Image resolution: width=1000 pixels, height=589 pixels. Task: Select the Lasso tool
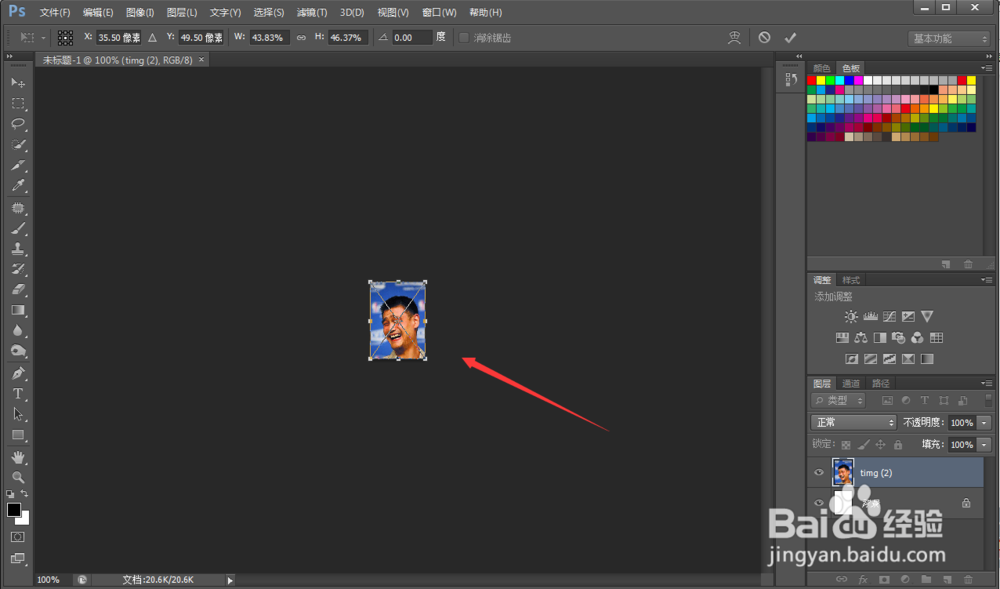tap(18, 124)
